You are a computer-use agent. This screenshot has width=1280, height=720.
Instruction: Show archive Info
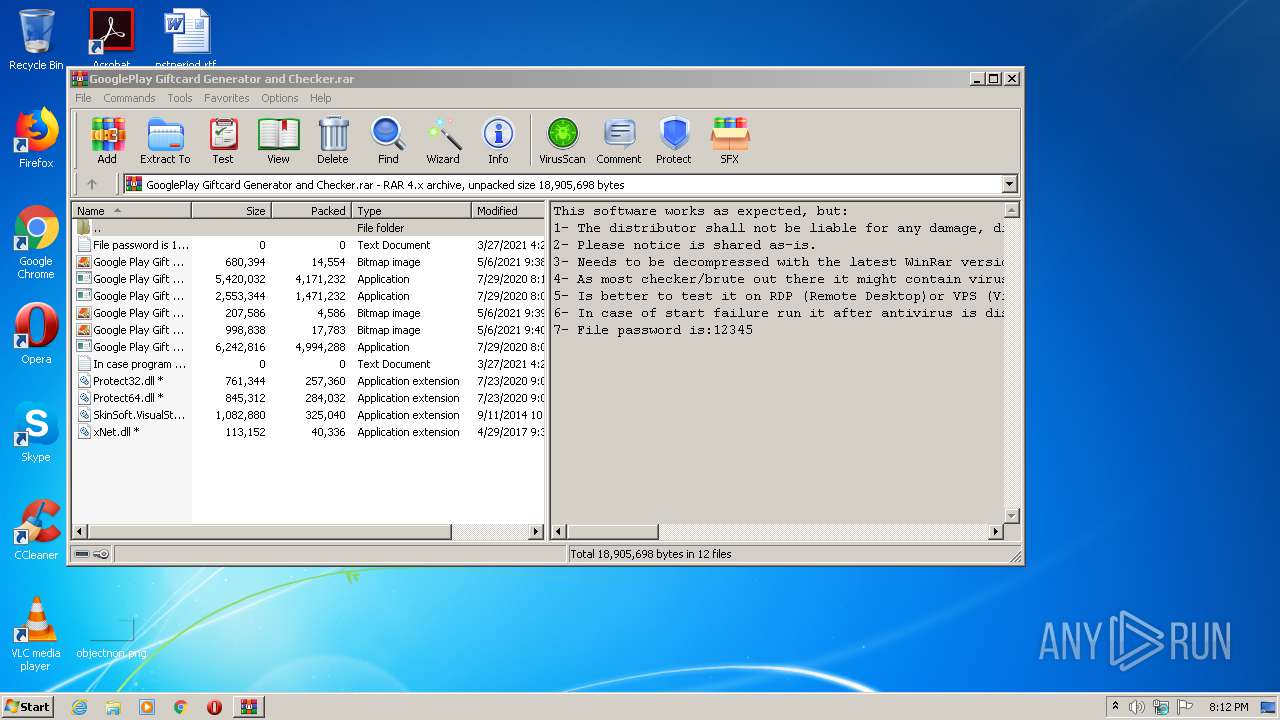pos(498,140)
